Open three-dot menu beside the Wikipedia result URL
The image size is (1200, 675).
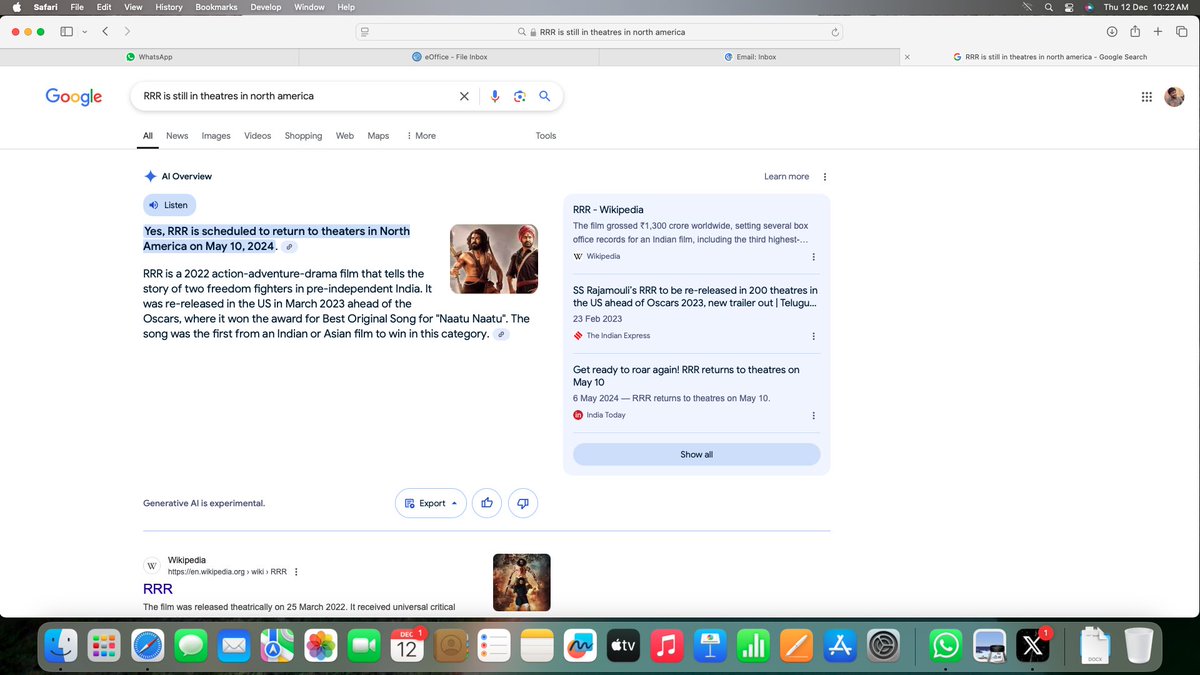point(296,572)
